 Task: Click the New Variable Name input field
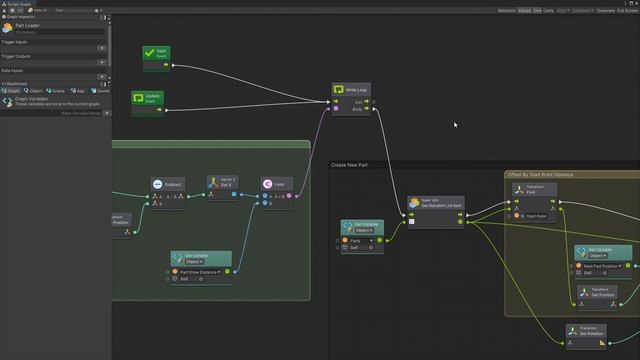[x=51, y=113]
